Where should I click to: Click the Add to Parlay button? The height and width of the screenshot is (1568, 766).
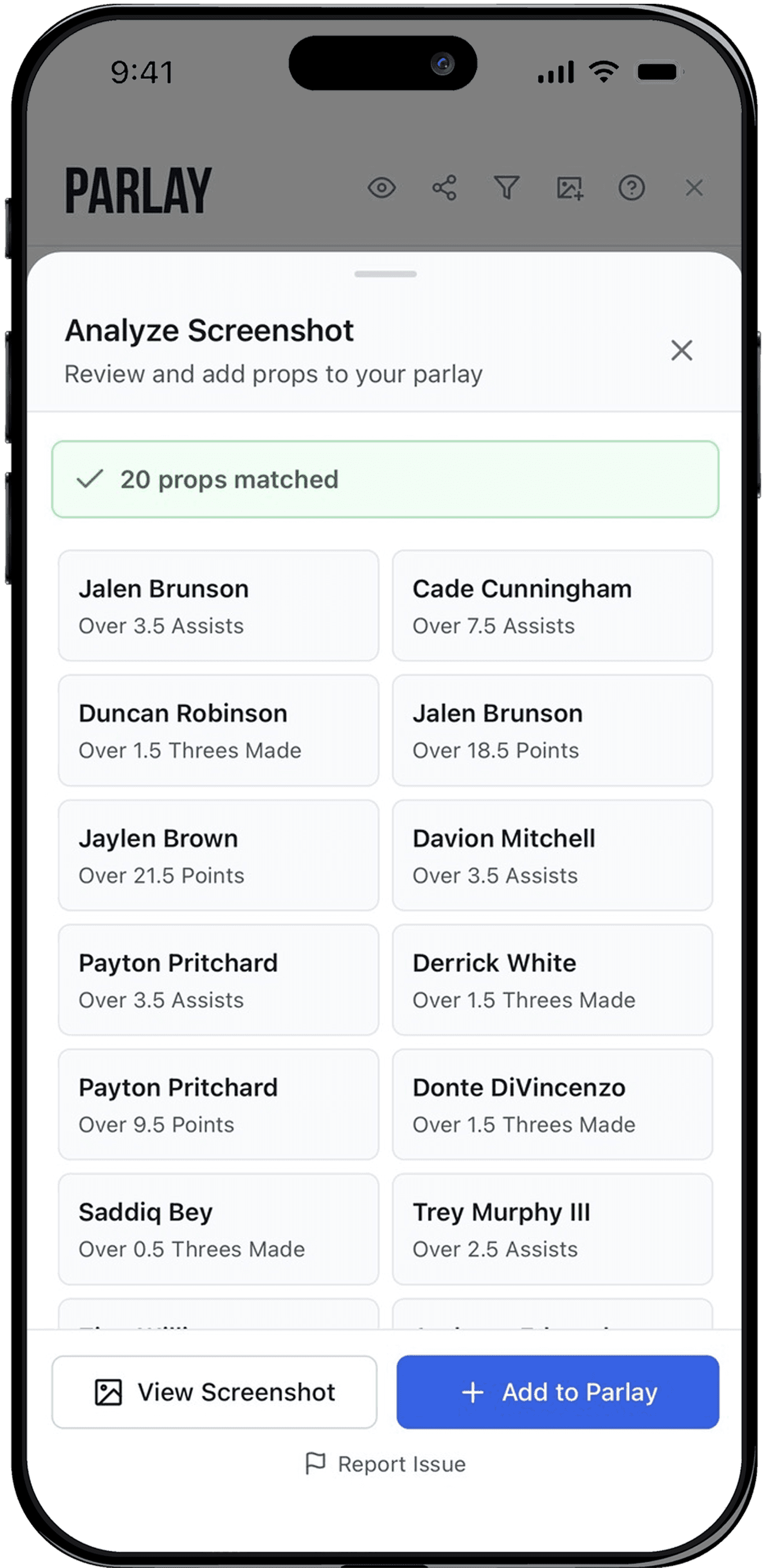click(x=558, y=1392)
